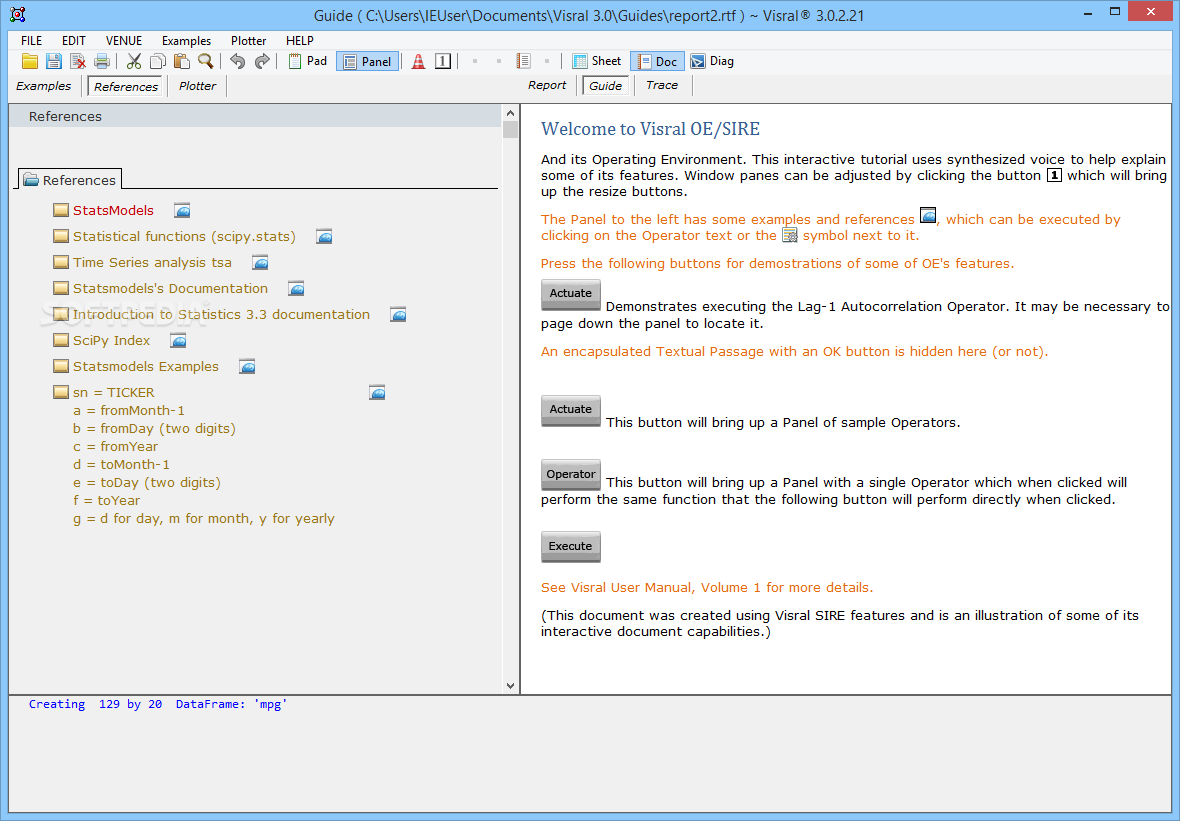Toggle the Panel view button
The height and width of the screenshot is (821, 1180).
pyautogui.click(x=367, y=62)
